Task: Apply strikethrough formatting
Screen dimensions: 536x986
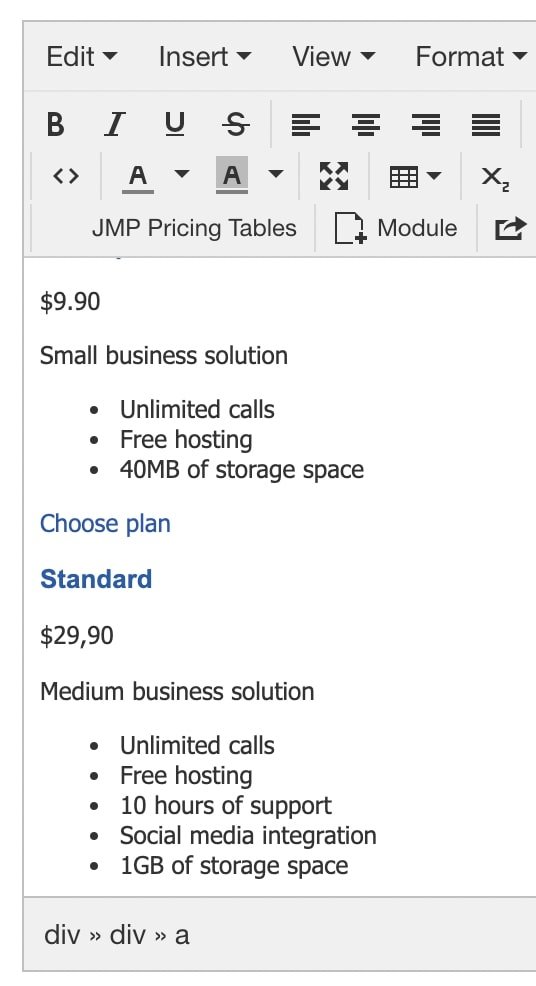Action: pyautogui.click(x=235, y=124)
